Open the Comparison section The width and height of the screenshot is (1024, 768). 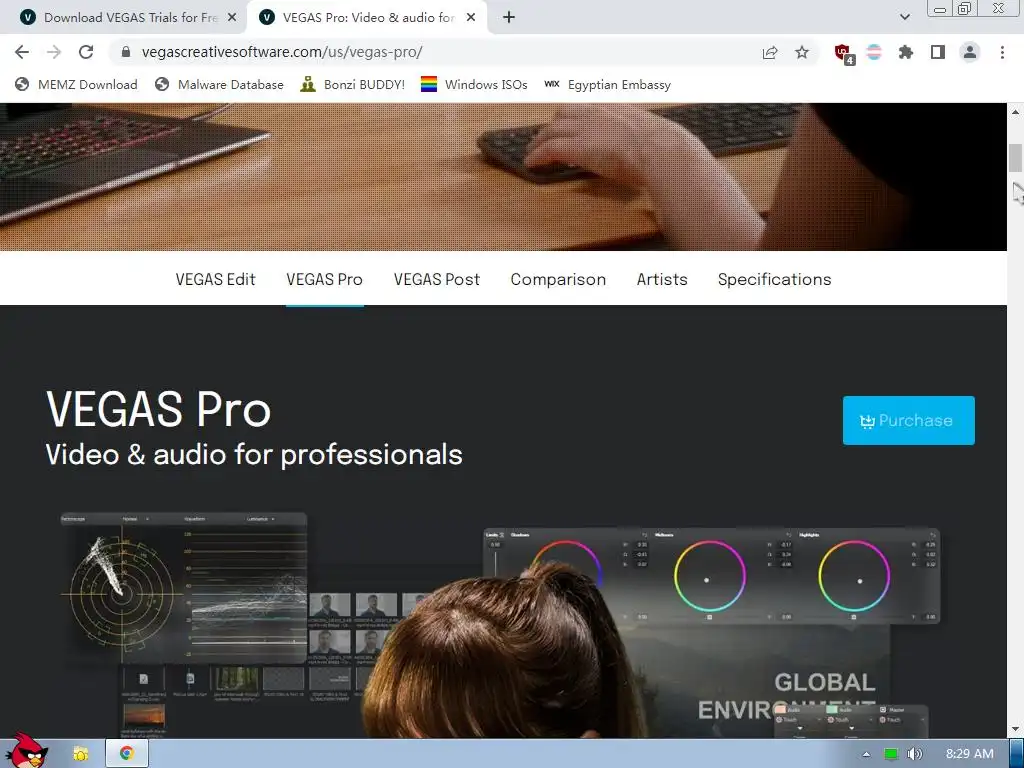tap(558, 280)
